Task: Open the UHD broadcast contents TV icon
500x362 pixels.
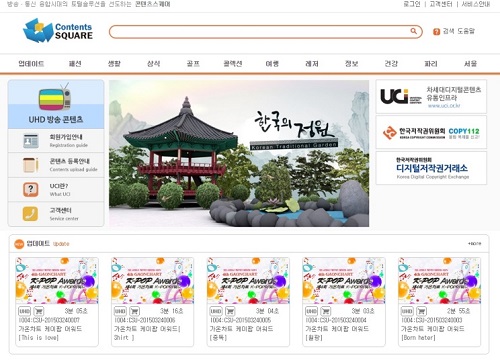Action: (x=55, y=97)
